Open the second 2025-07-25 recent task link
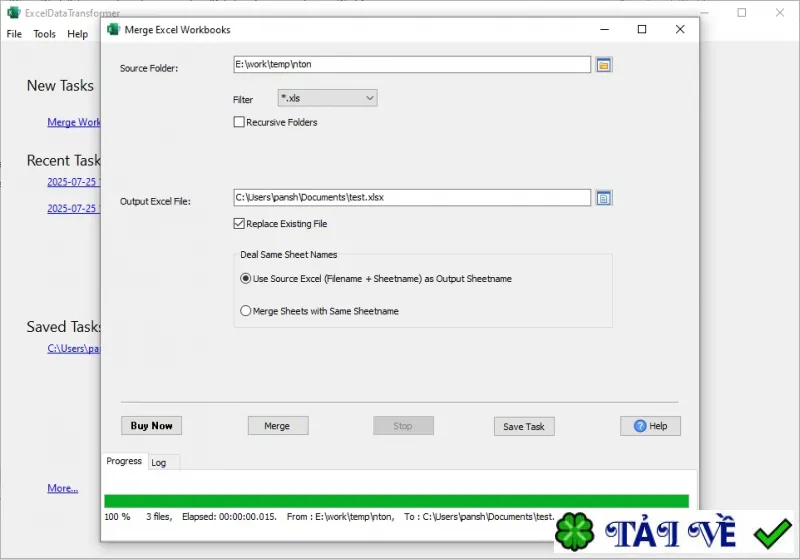Viewport: 800px width, 559px height. (x=74, y=209)
